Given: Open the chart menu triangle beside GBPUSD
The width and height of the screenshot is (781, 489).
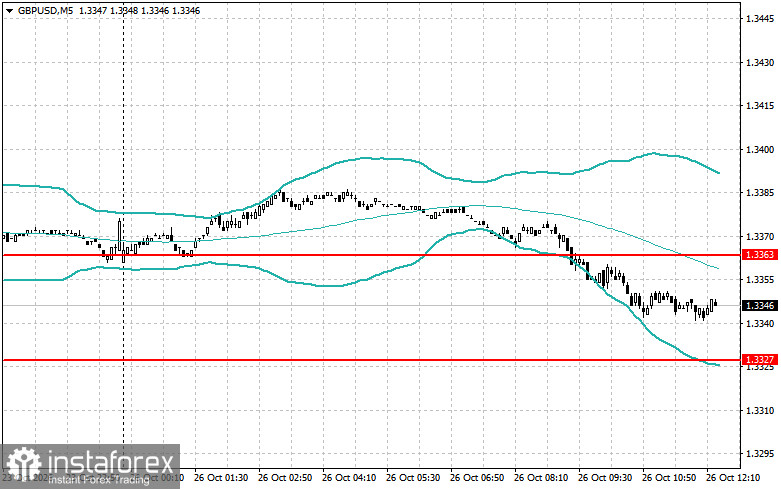Looking at the screenshot, I should click(x=9, y=10).
